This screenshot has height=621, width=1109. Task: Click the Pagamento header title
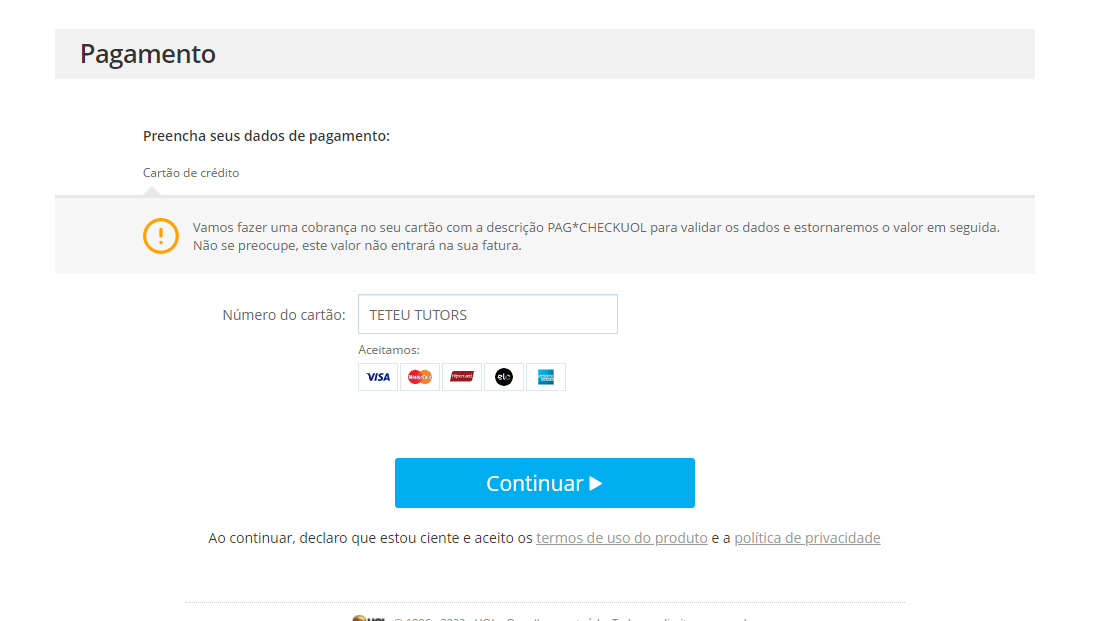point(148,54)
